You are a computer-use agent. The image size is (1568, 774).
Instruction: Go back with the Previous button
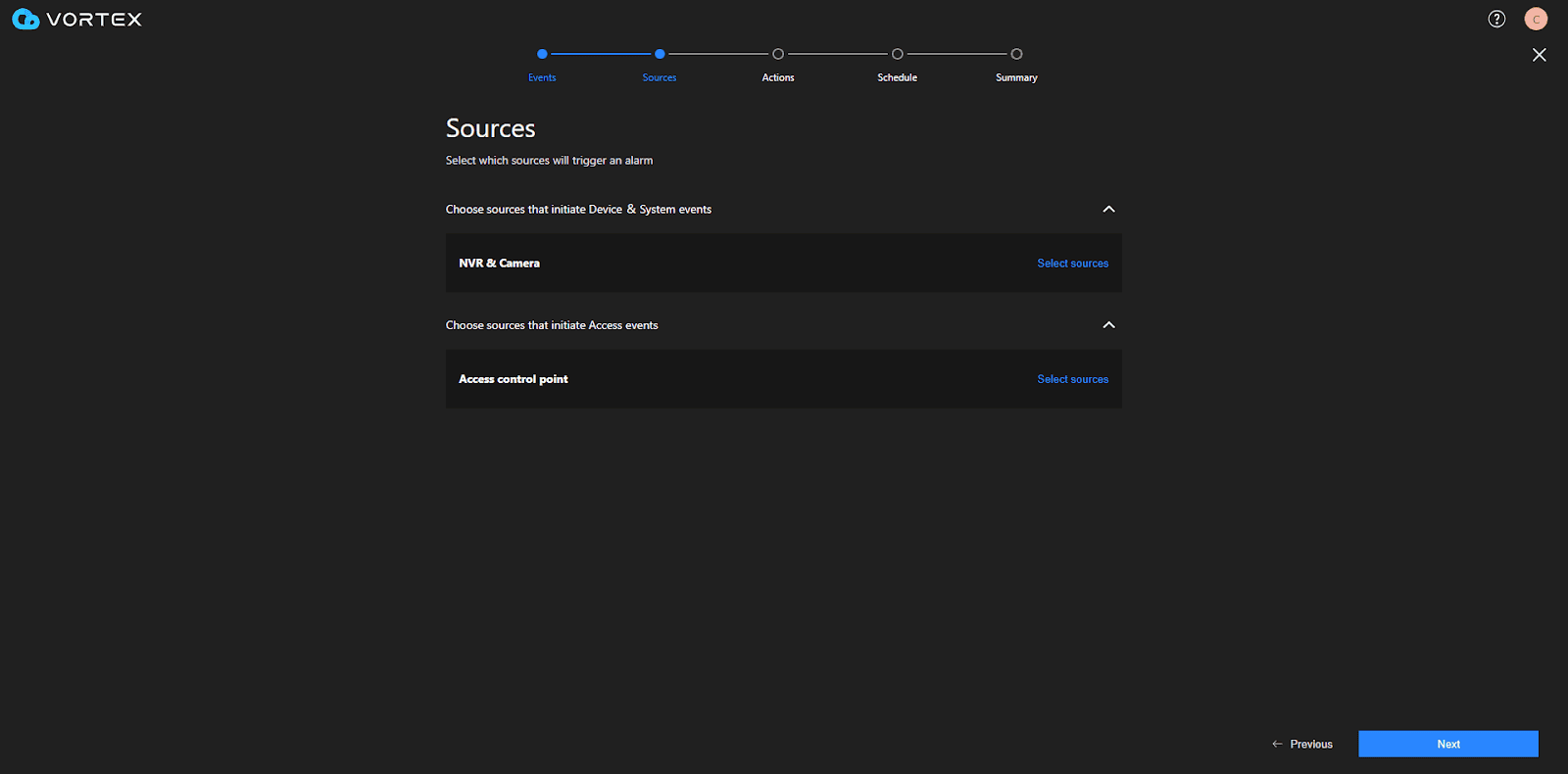point(1302,745)
